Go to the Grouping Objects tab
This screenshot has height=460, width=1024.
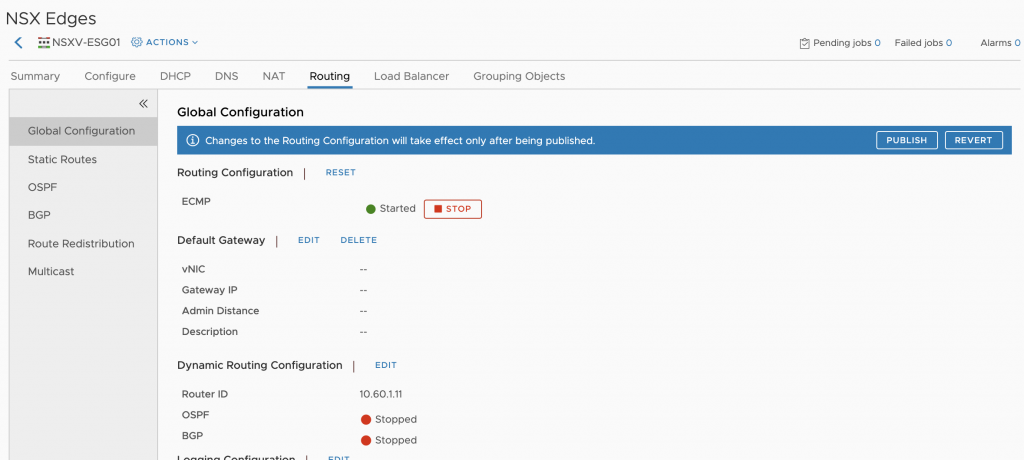coord(519,76)
